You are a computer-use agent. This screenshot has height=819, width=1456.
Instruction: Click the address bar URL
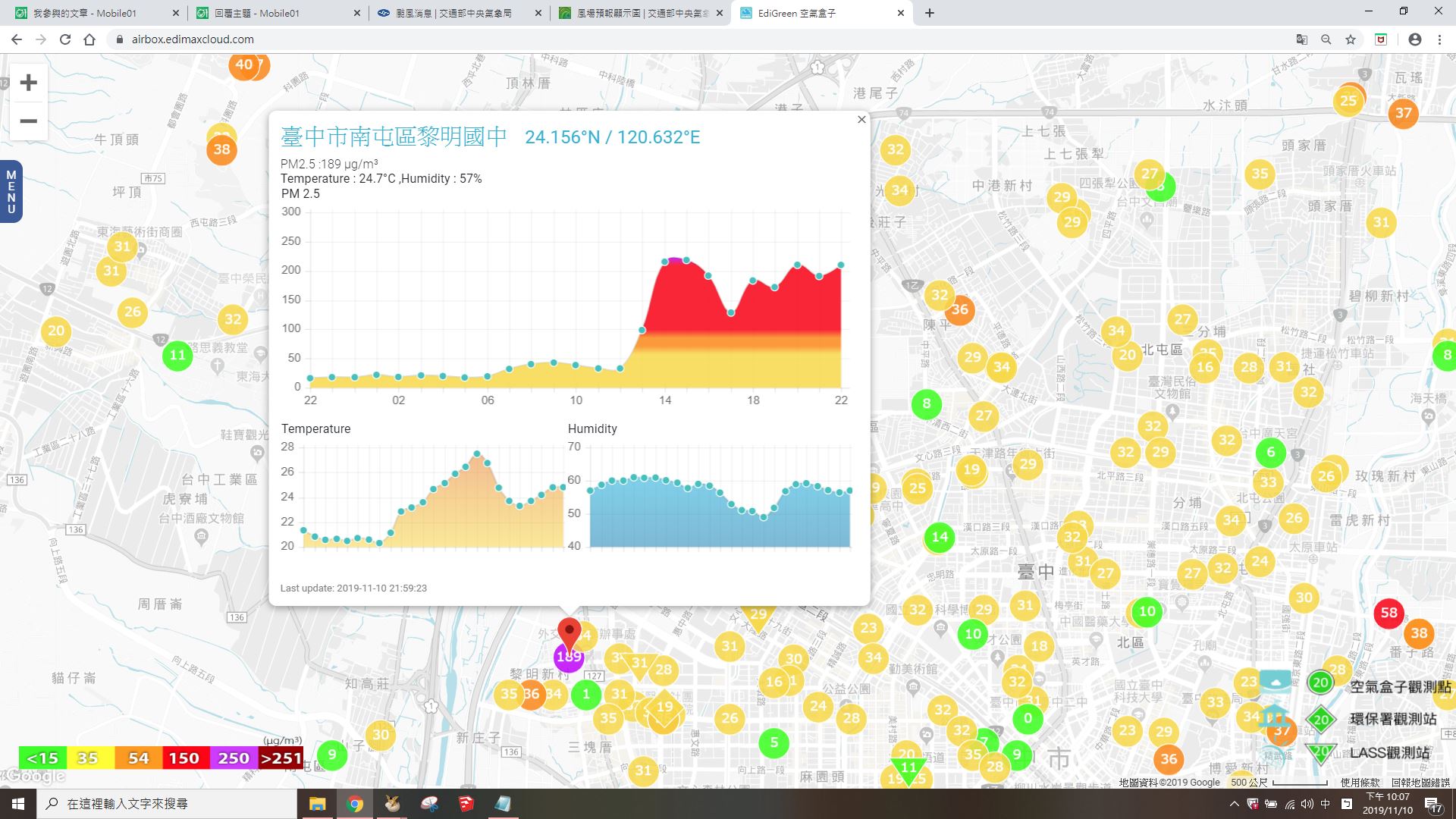coord(193,39)
